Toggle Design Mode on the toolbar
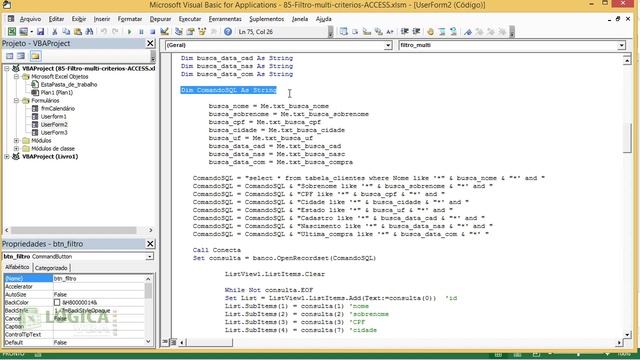Image resolution: width=640 pixels, height=360 pixels. pyautogui.click(x=164, y=32)
